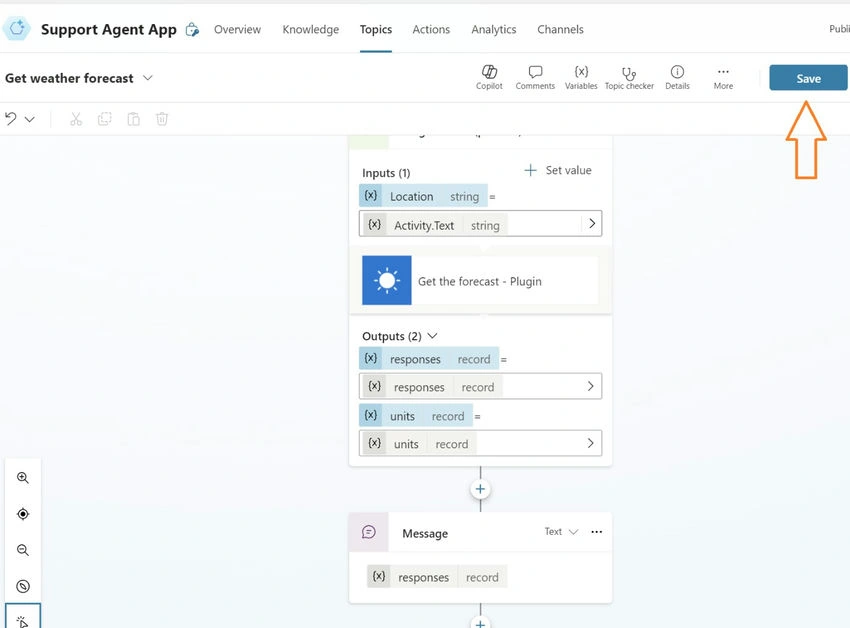Open the Message Text type dropdown
The width and height of the screenshot is (850, 628).
coord(562,531)
